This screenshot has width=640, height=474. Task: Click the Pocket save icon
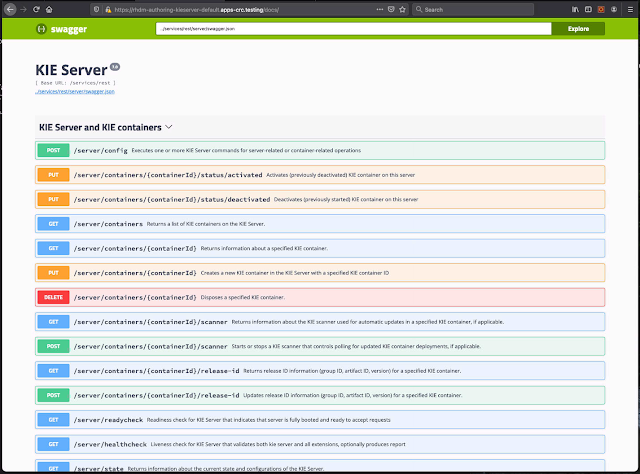(391, 9)
